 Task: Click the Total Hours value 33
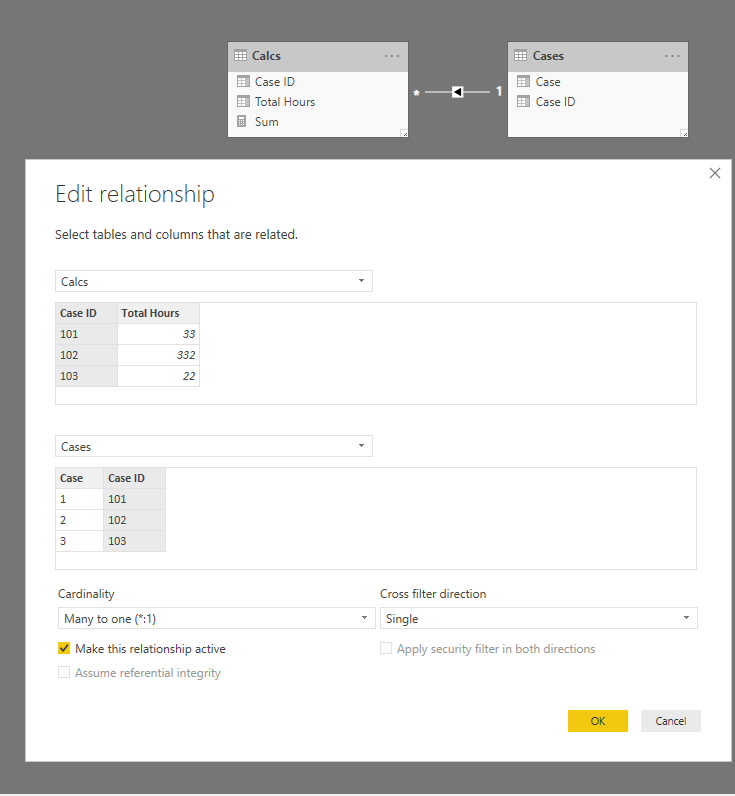coord(158,334)
